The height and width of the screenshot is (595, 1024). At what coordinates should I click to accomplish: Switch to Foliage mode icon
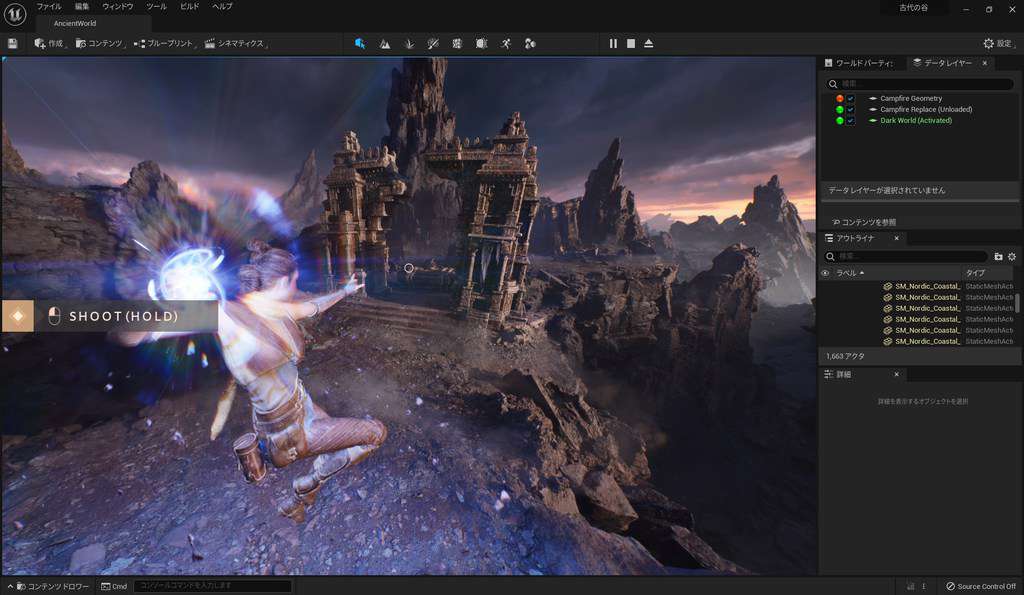click(x=409, y=44)
